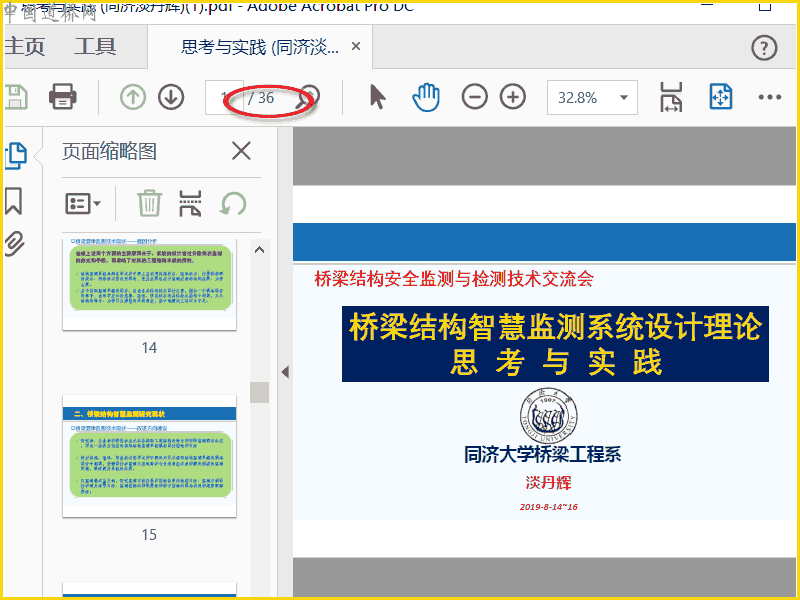Zoom out with minus button
The height and width of the screenshot is (600, 800).
point(474,97)
